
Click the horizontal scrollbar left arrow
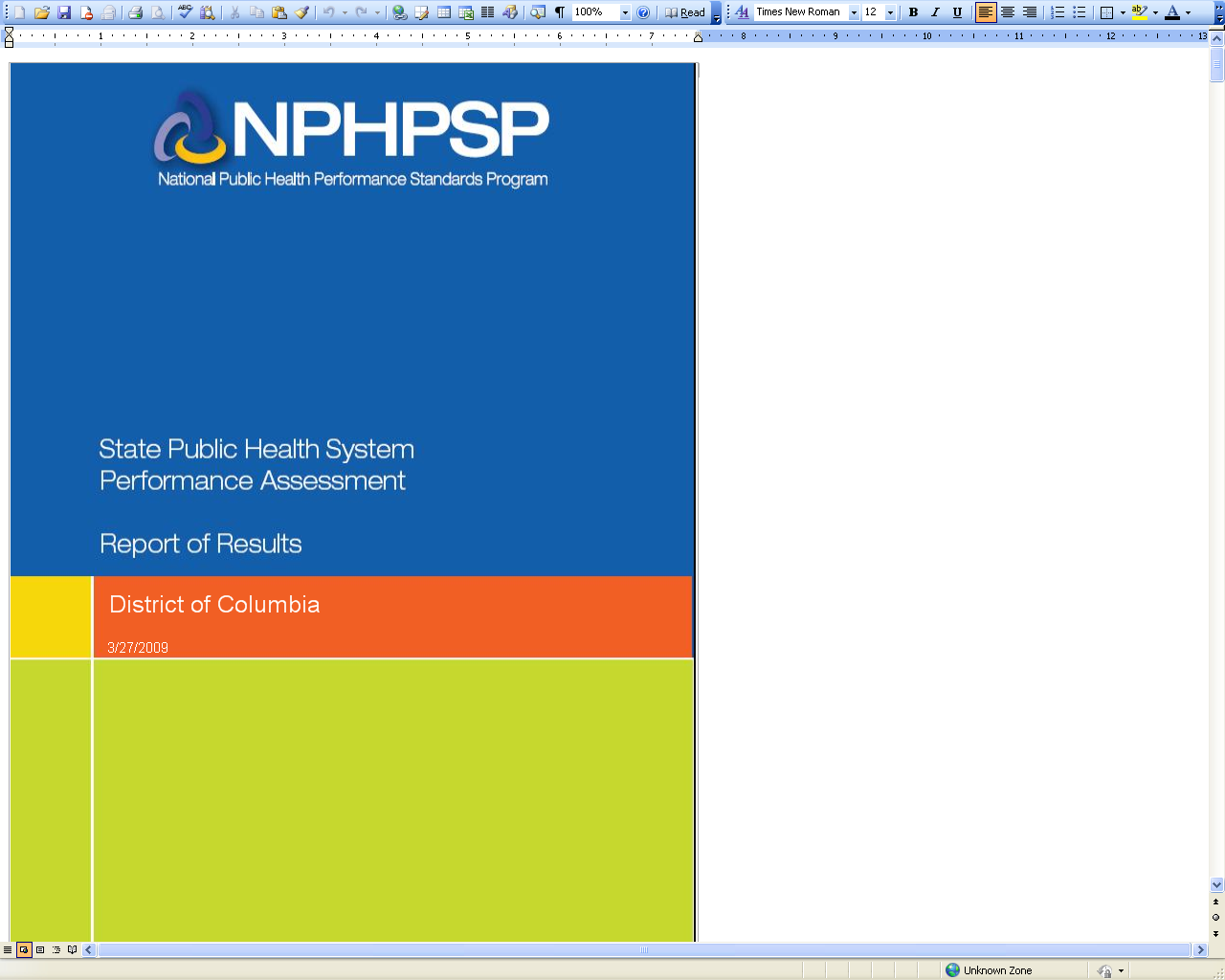click(89, 950)
